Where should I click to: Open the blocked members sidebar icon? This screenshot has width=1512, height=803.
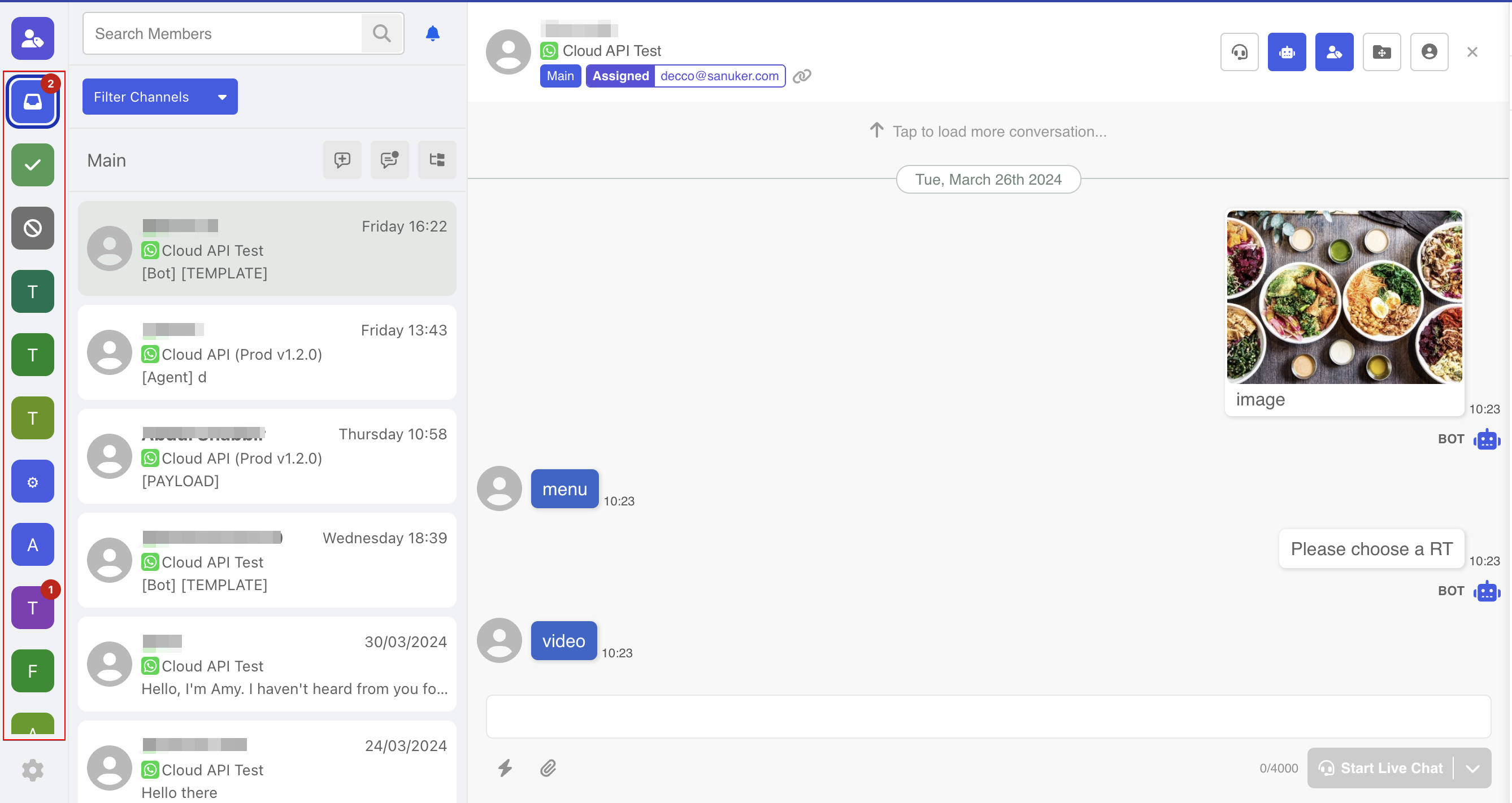(33, 228)
